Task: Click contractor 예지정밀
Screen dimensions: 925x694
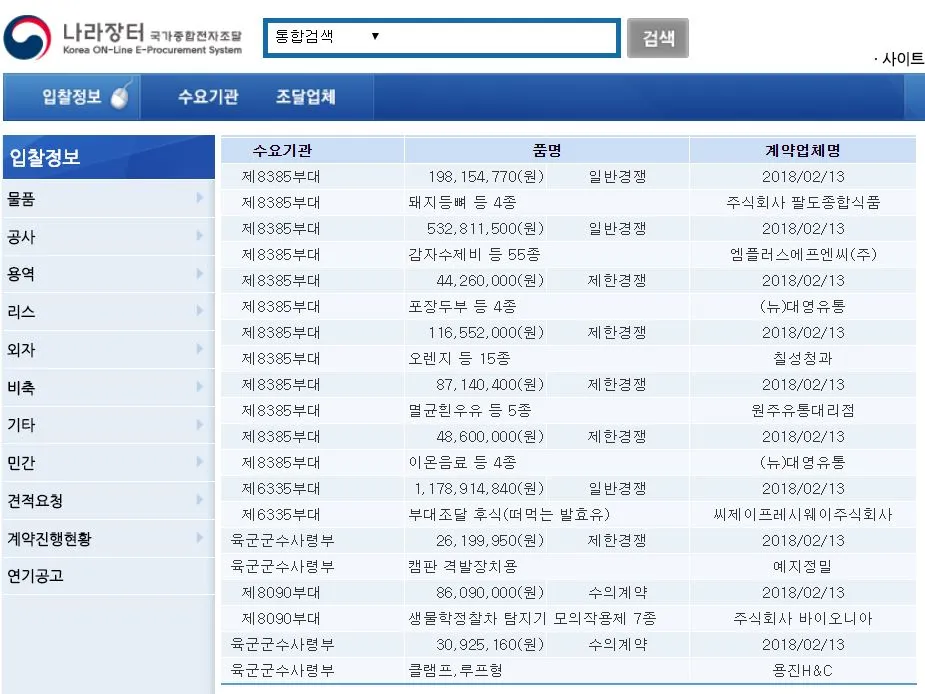Action: click(803, 567)
